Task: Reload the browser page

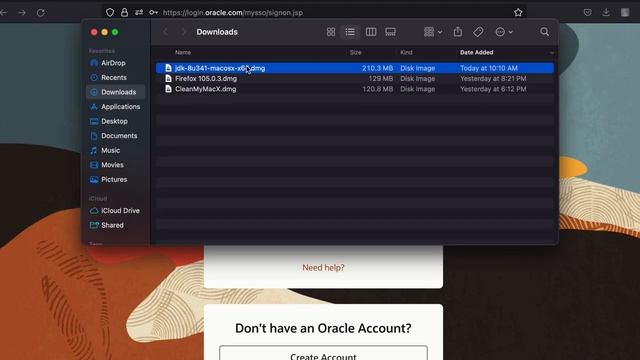Action: tap(41, 13)
